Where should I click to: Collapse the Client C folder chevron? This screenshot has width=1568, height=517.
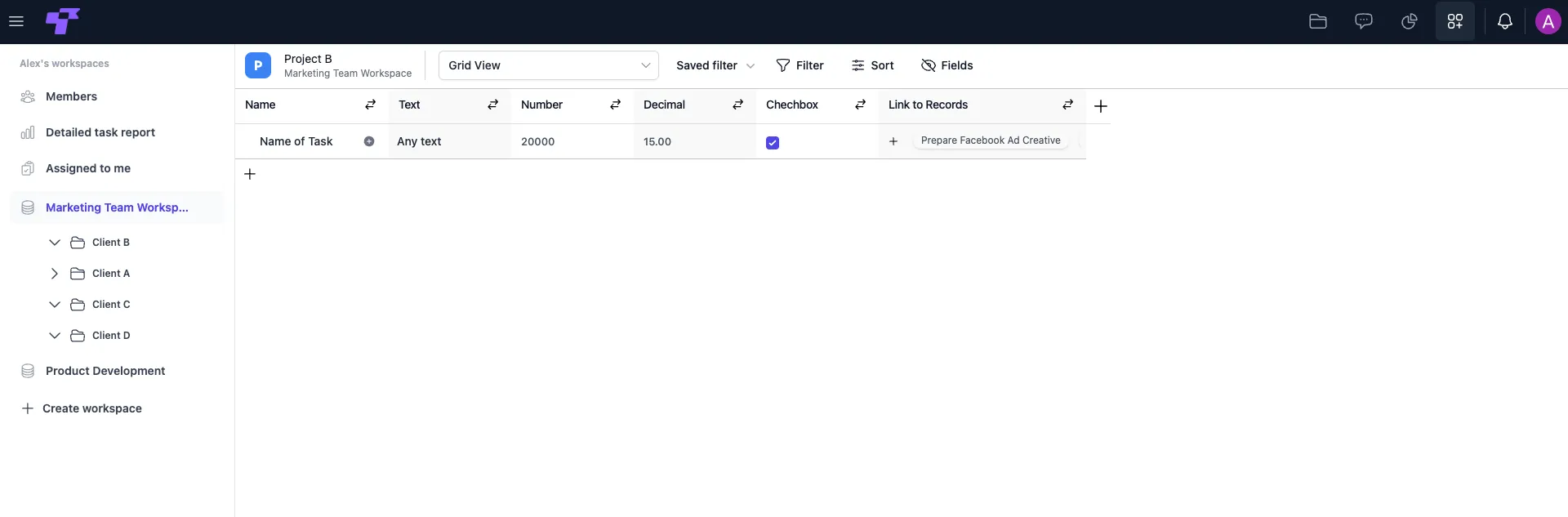point(55,305)
